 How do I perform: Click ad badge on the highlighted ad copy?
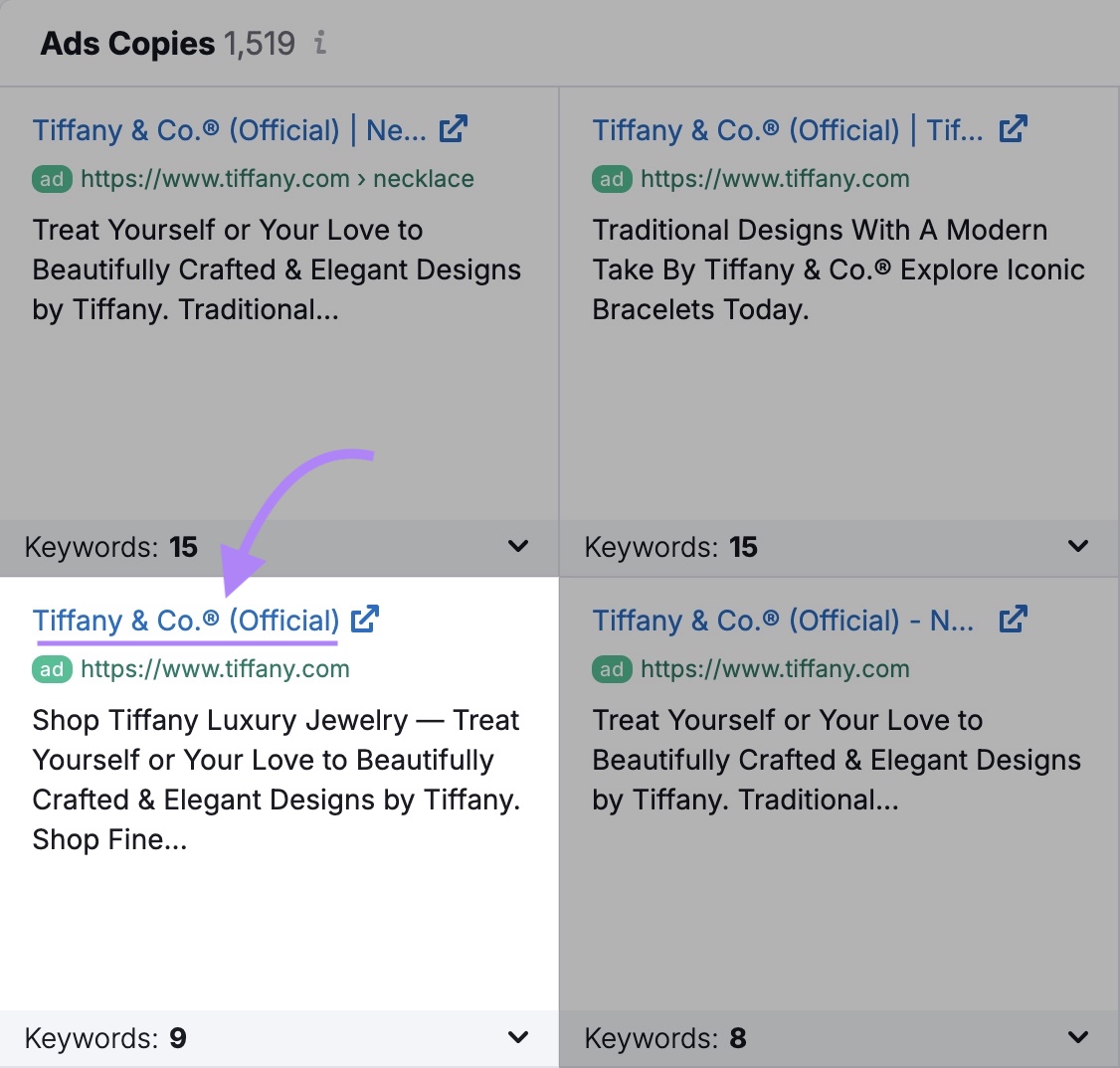(x=51, y=669)
